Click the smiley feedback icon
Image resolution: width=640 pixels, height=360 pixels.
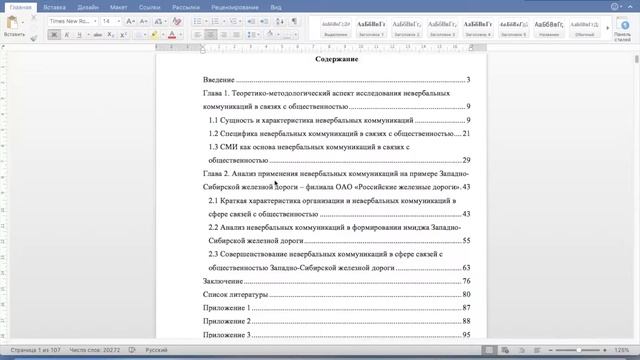(x=615, y=7)
